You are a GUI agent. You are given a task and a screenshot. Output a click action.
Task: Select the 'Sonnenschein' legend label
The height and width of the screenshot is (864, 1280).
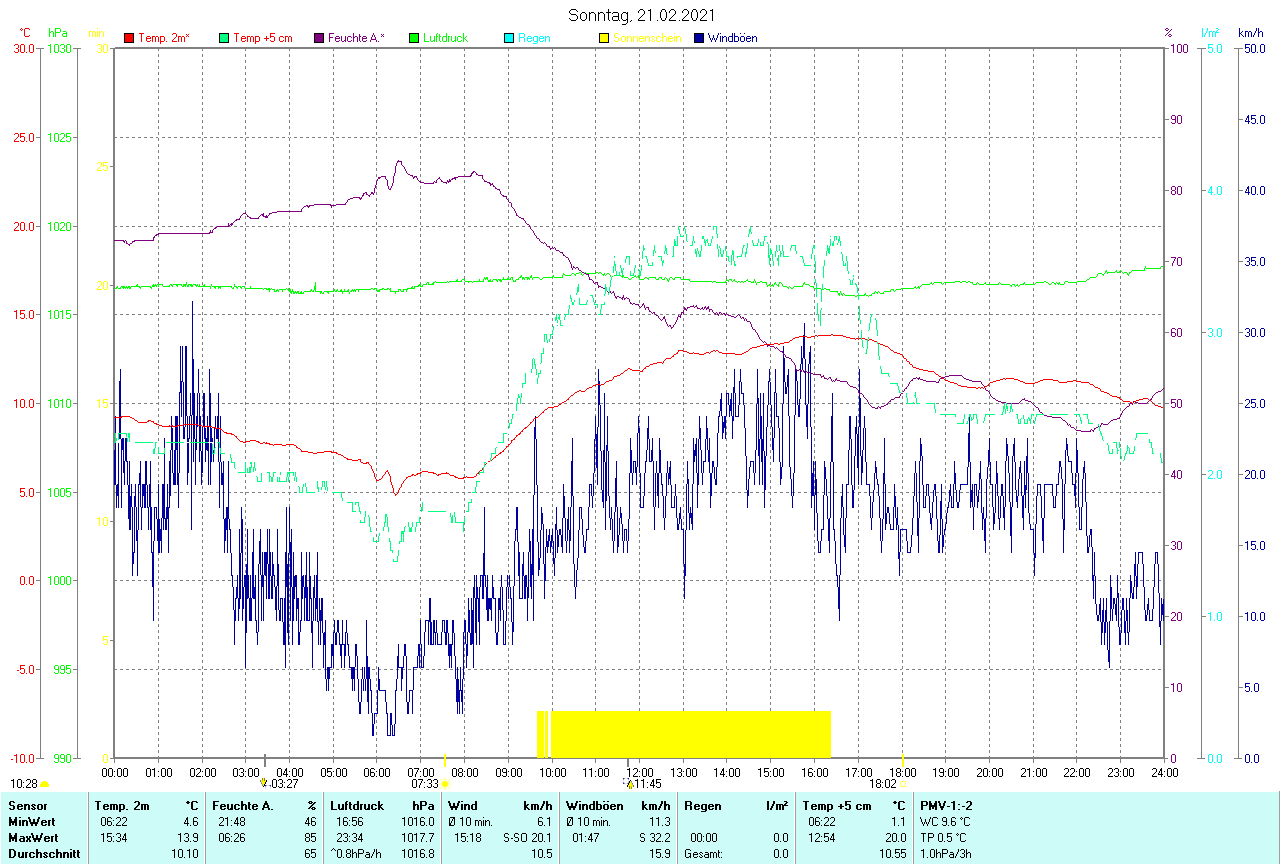tap(647, 38)
